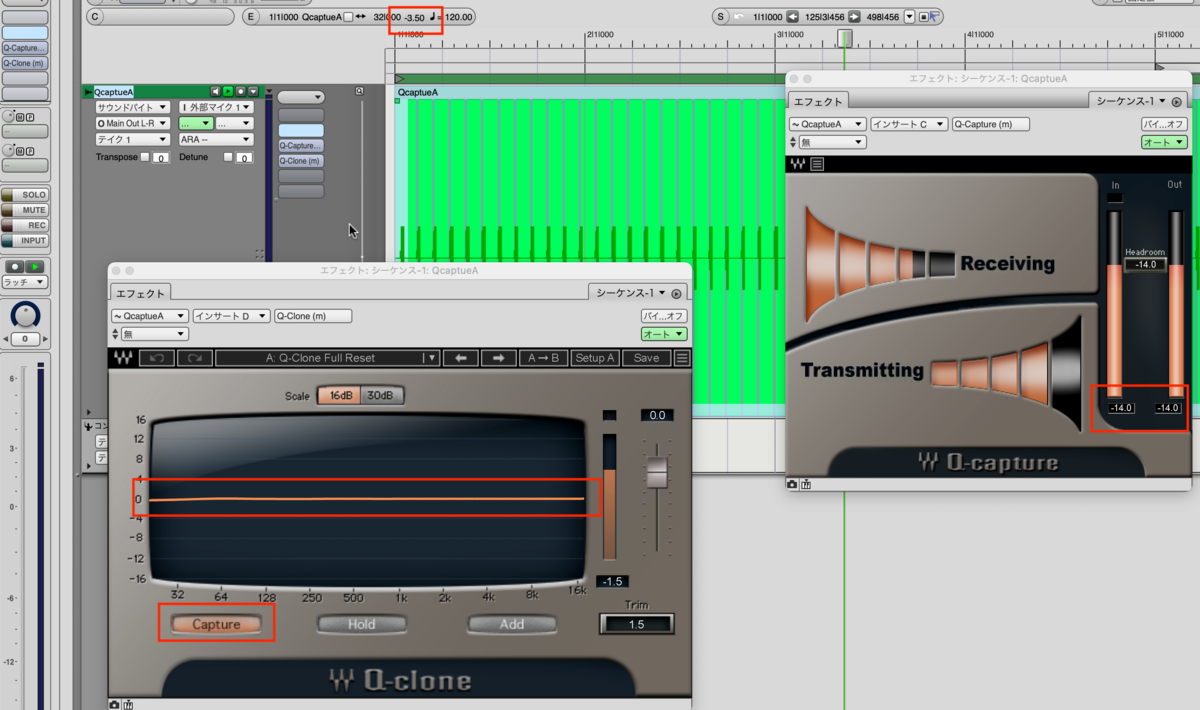The height and width of the screenshot is (710, 1200).
Task: Toggle checkbox after QcaptueA in event info bar
Action: click(x=348, y=17)
